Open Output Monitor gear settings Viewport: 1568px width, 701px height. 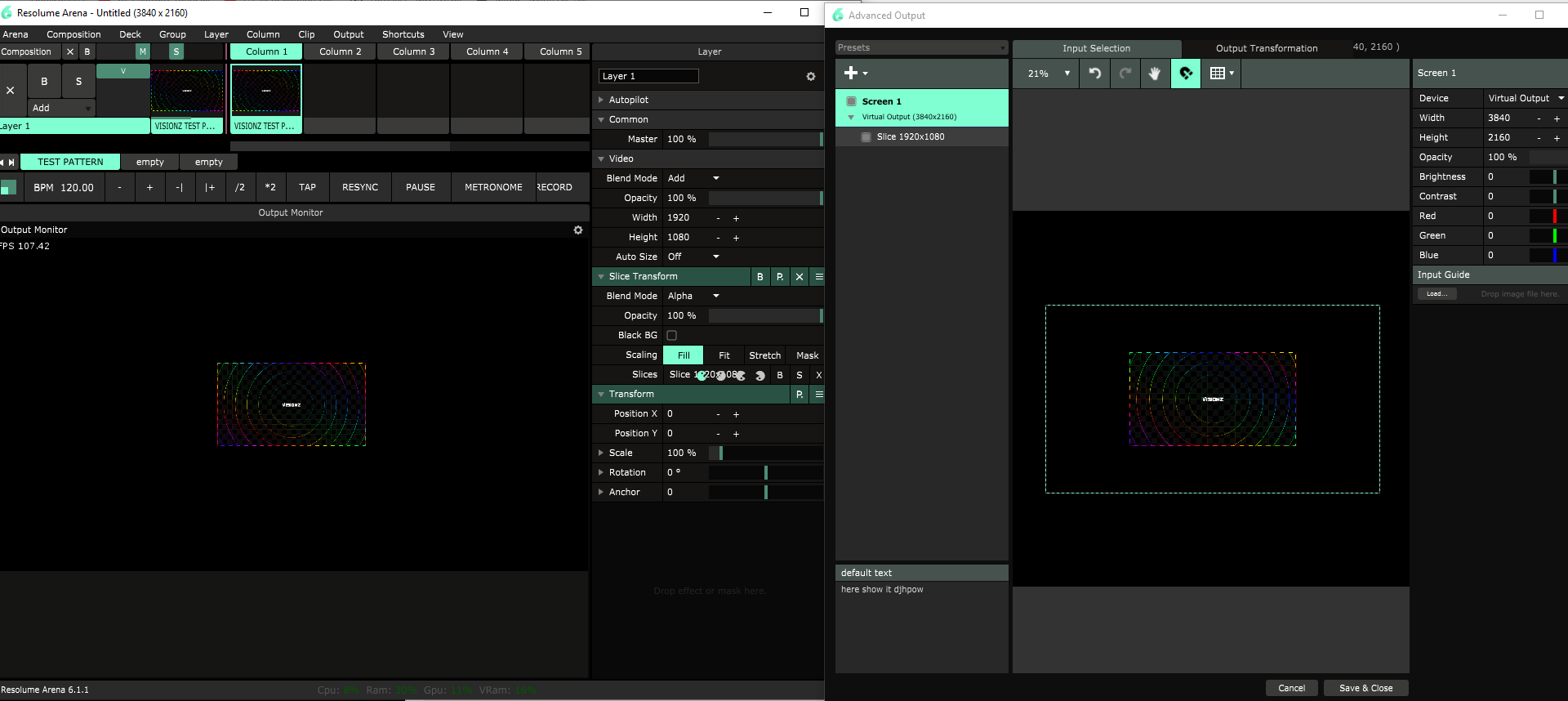click(x=578, y=230)
